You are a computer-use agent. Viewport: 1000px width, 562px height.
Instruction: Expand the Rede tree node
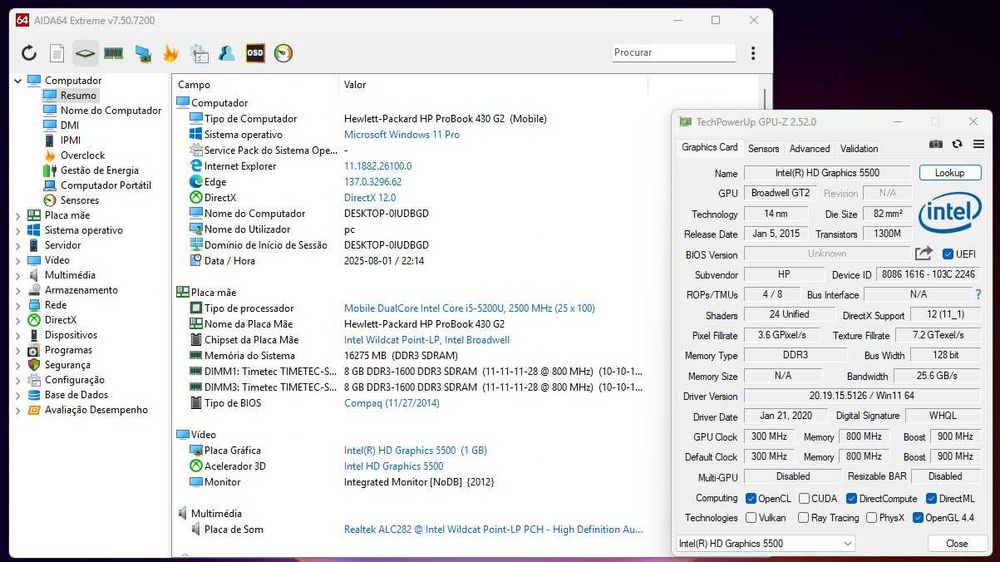[x=18, y=306]
